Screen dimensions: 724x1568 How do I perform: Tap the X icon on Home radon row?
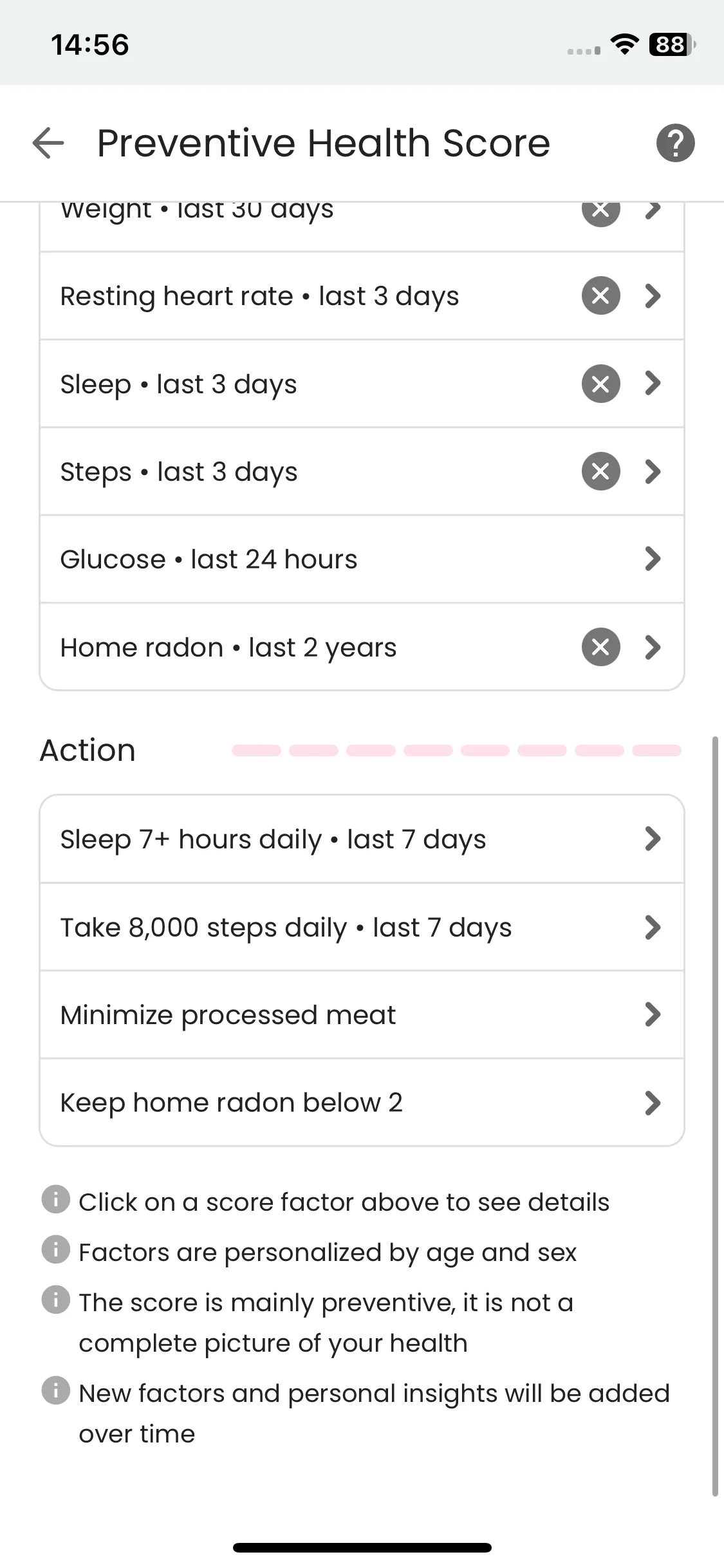(x=600, y=647)
